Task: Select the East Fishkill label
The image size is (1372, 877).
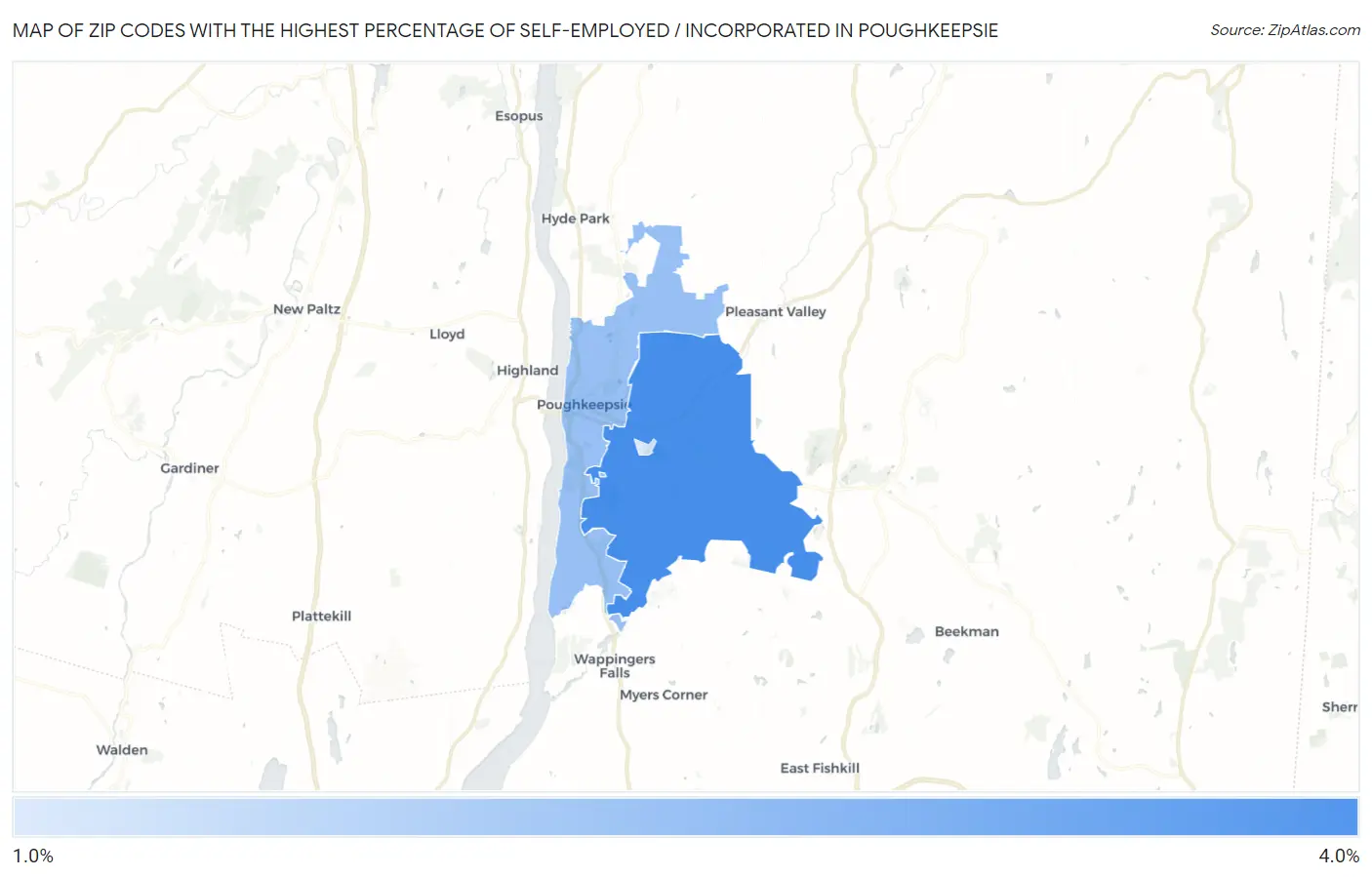Action: 820,769
